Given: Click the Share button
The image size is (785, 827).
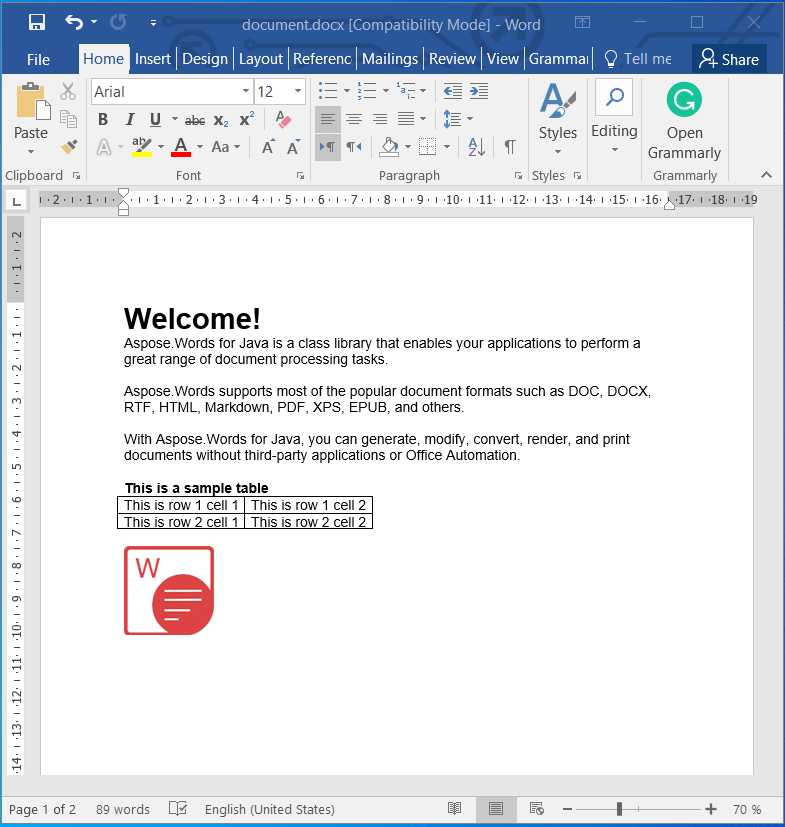Looking at the screenshot, I should pos(729,59).
